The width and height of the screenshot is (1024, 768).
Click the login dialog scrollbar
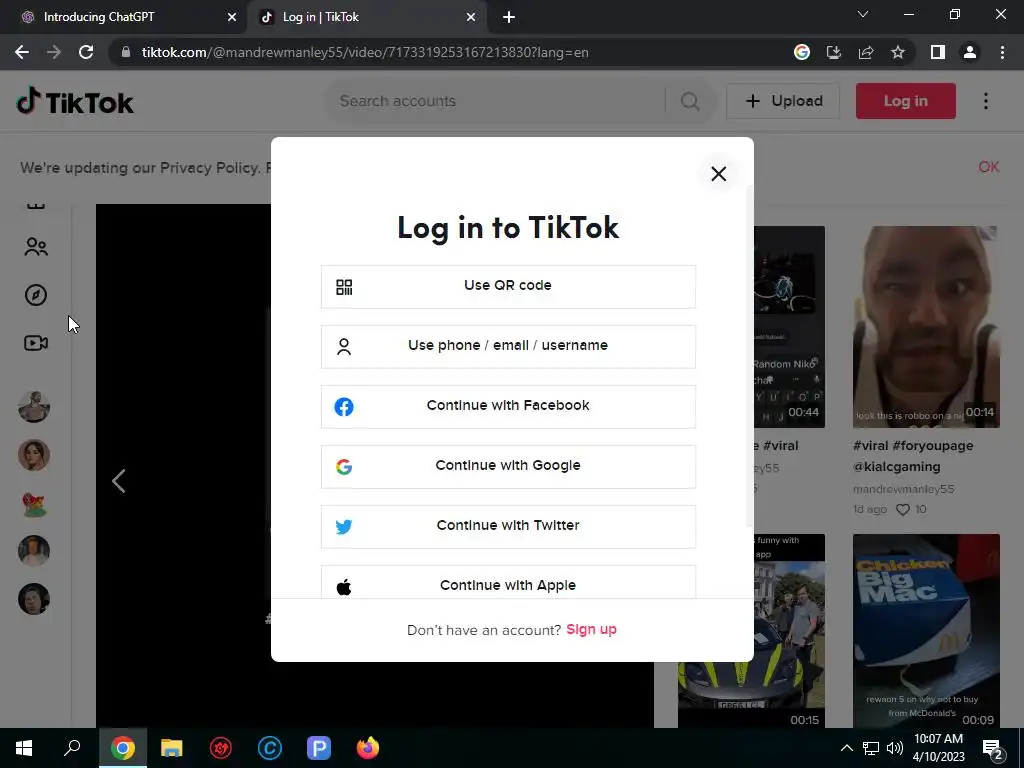click(750, 356)
